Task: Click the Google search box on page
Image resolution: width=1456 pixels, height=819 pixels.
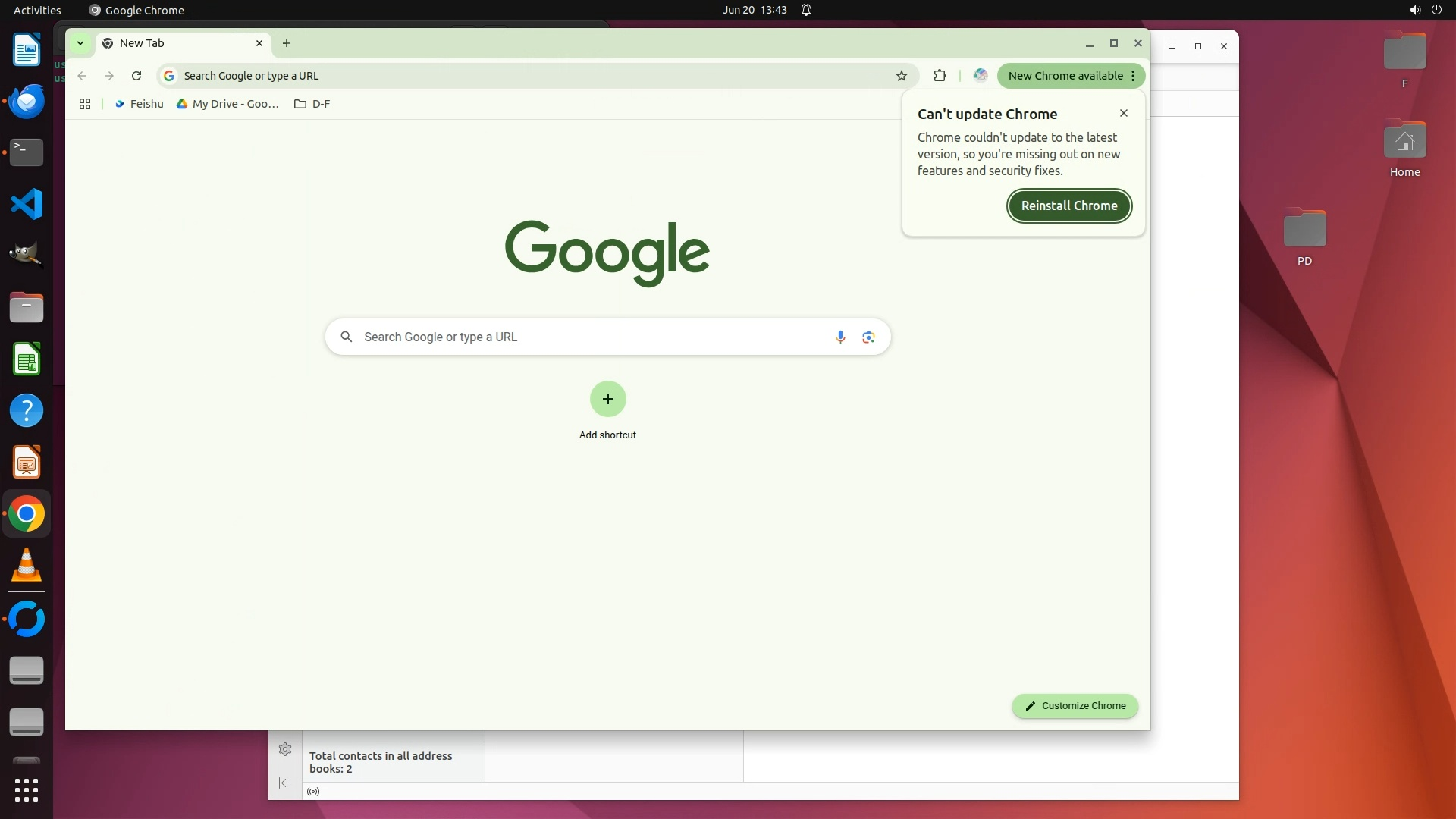Action: pos(591,337)
